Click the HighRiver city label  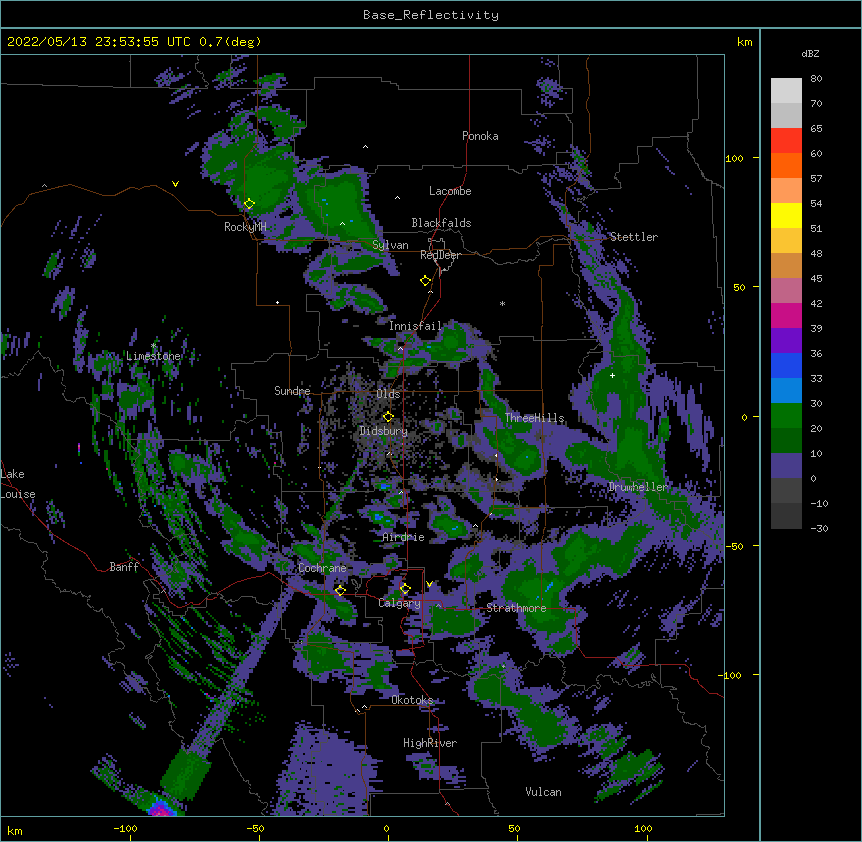[430, 743]
